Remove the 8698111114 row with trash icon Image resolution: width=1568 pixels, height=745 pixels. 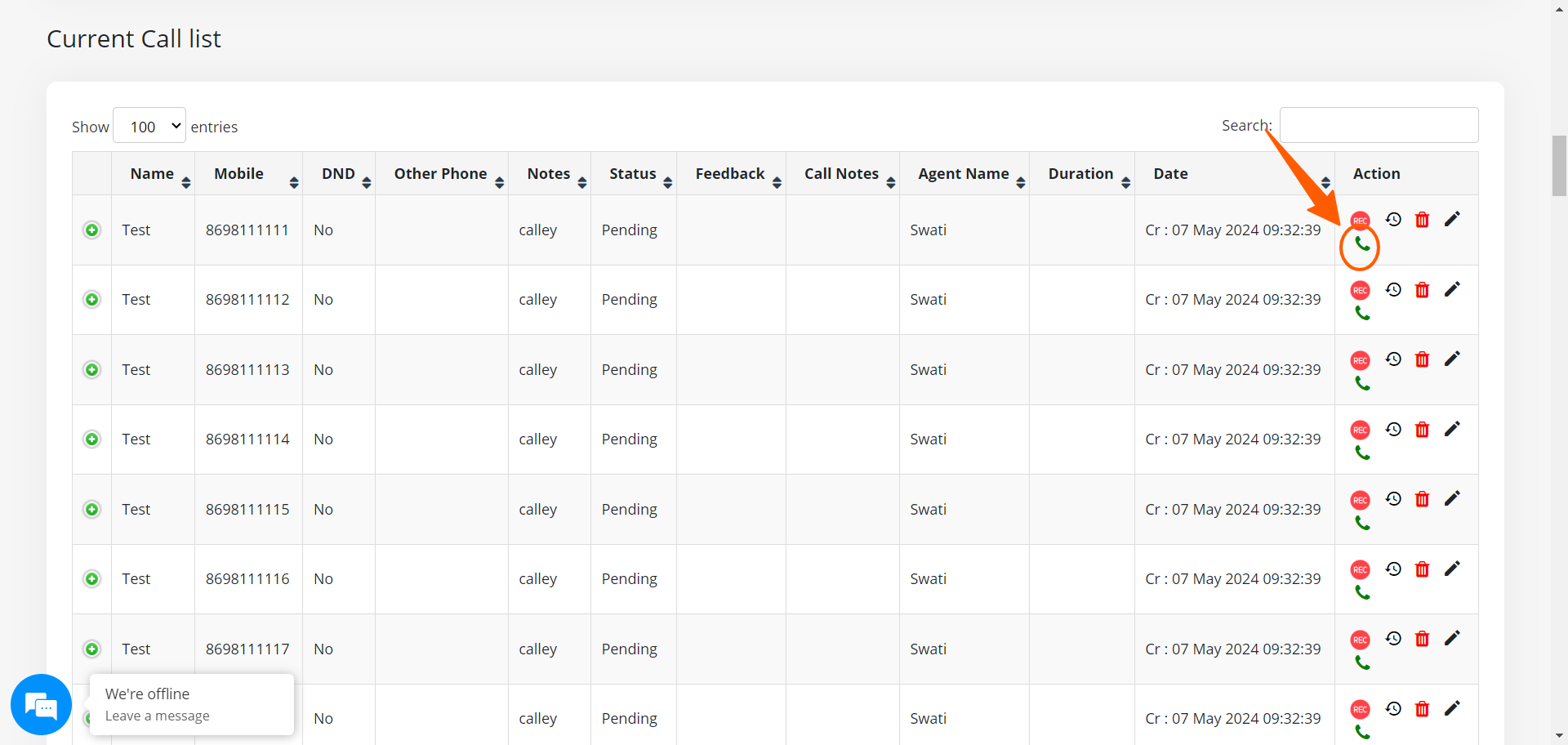pos(1422,430)
